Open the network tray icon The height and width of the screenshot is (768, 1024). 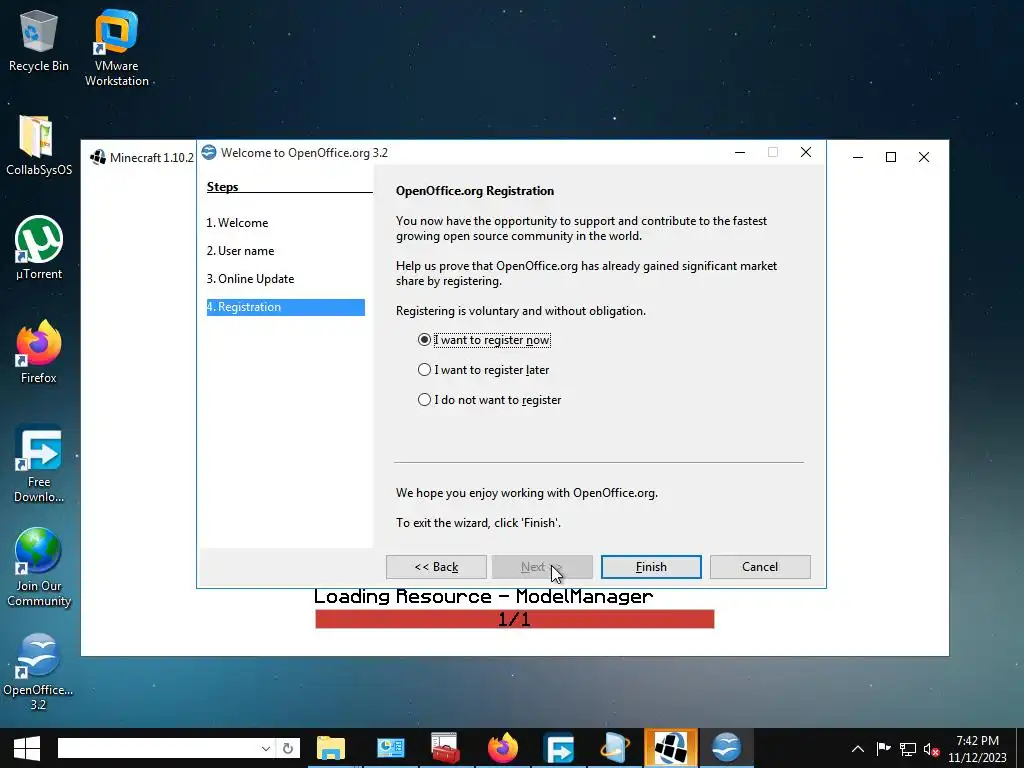tap(908, 749)
